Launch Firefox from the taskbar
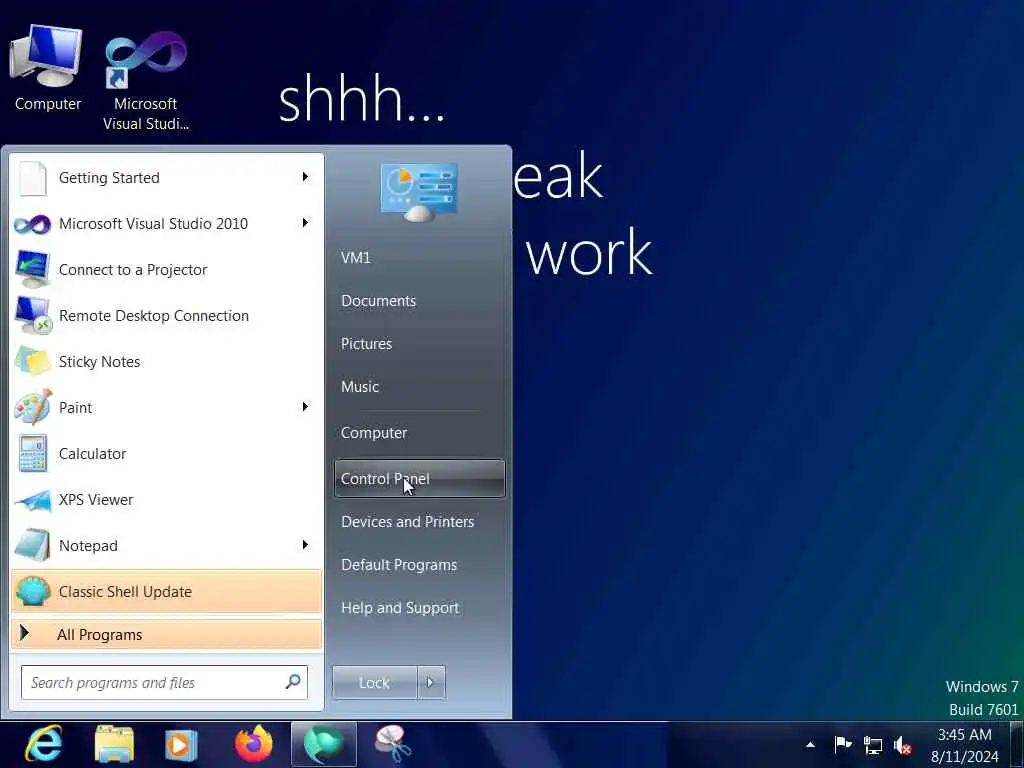 click(253, 744)
